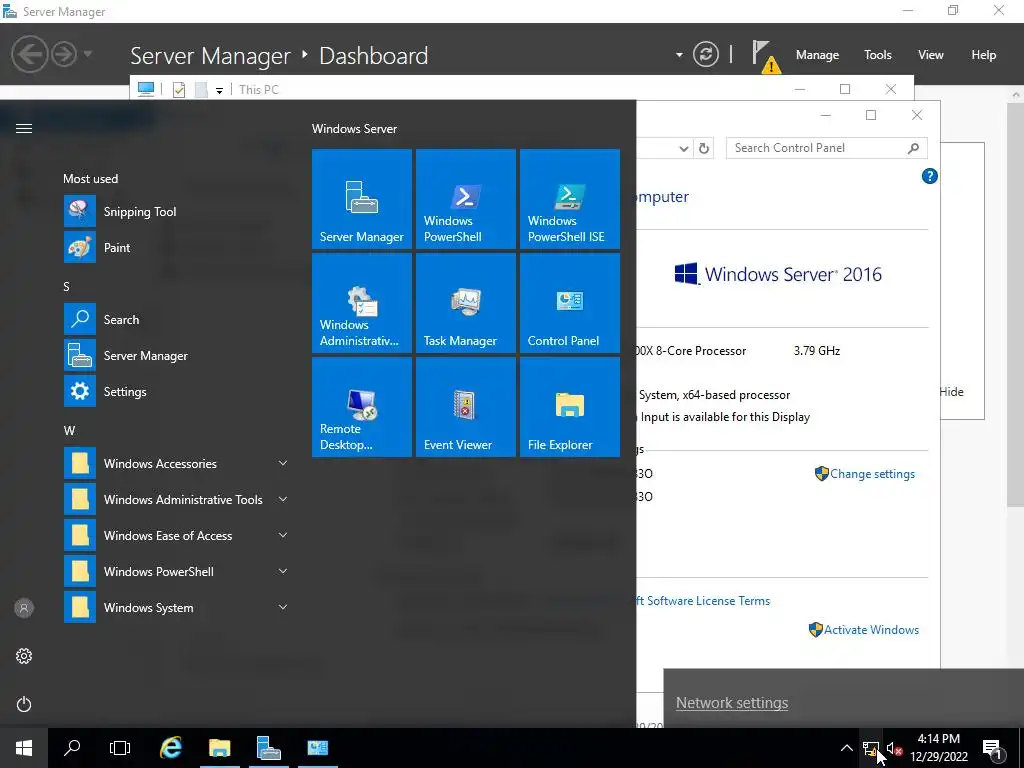Image resolution: width=1024 pixels, height=768 pixels.
Task: Click the Change settings link
Action: (x=872, y=474)
